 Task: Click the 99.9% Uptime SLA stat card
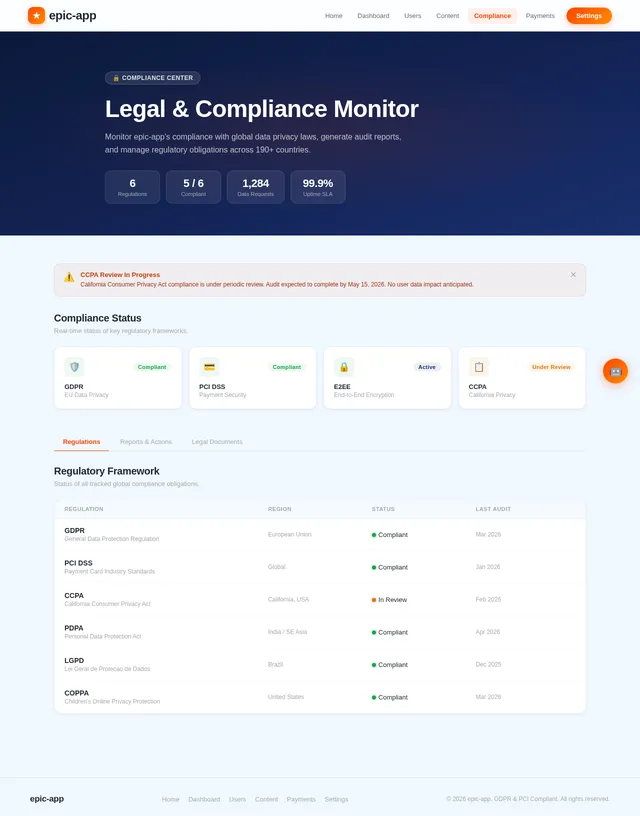pos(318,187)
